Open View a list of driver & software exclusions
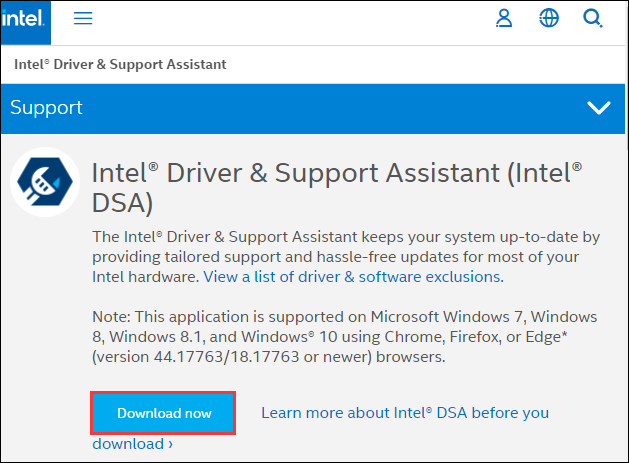This screenshot has width=629, height=463. click(353, 276)
